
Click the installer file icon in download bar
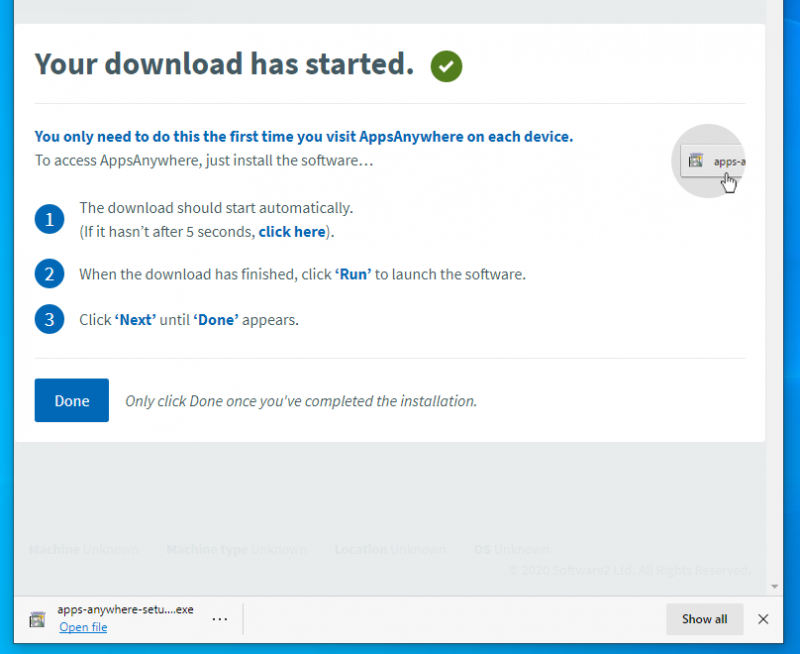click(x=37, y=619)
